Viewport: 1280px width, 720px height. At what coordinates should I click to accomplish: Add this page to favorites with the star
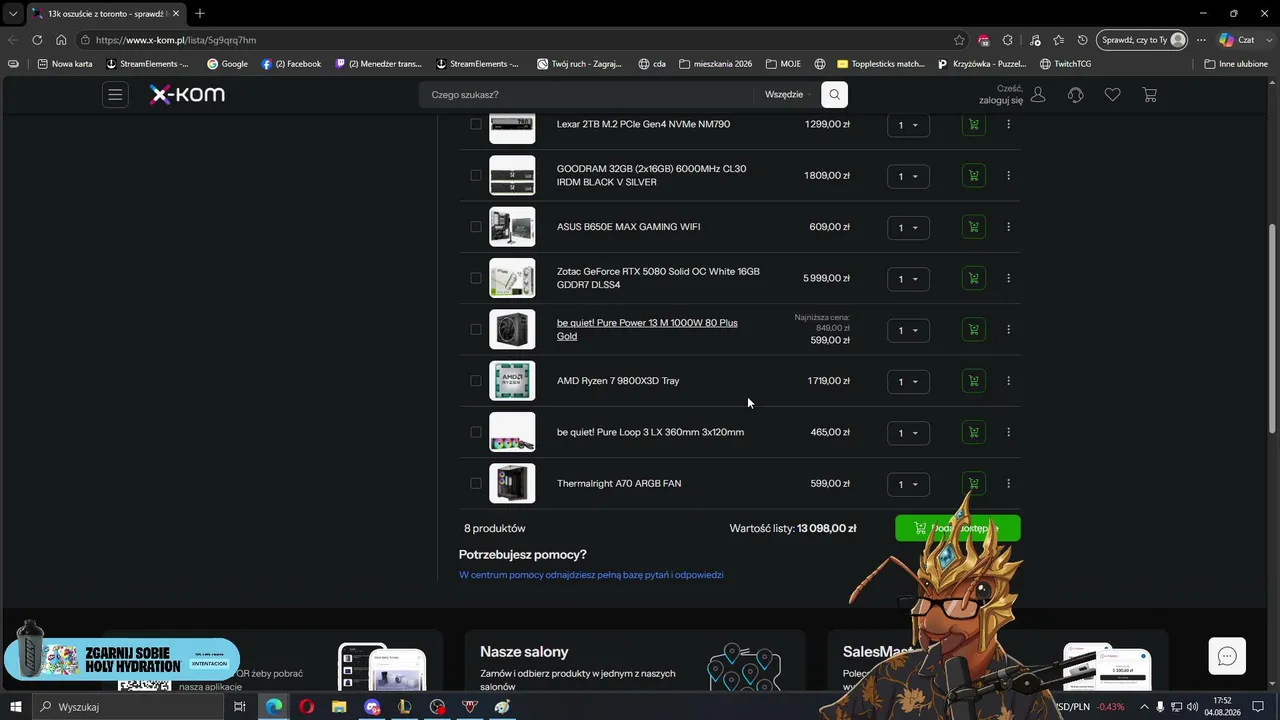pyautogui.click(x=959, y=40)
